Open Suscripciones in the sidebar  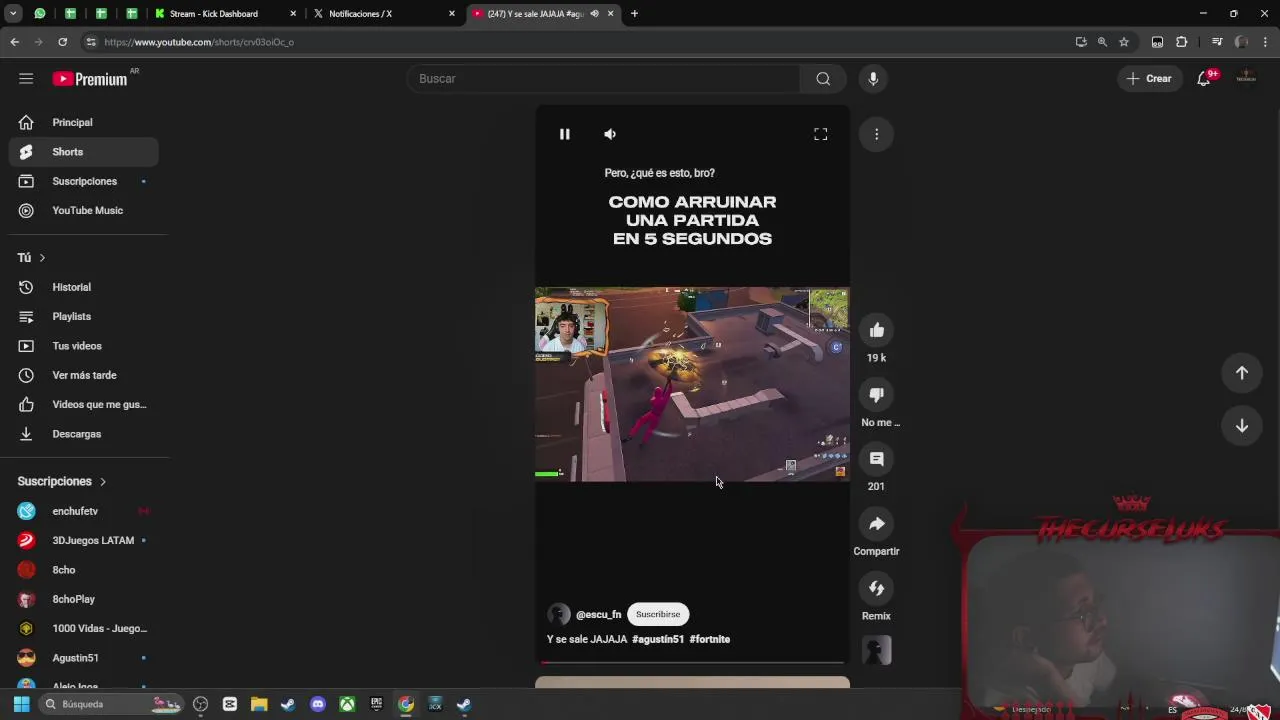click(x=84, y=181)
